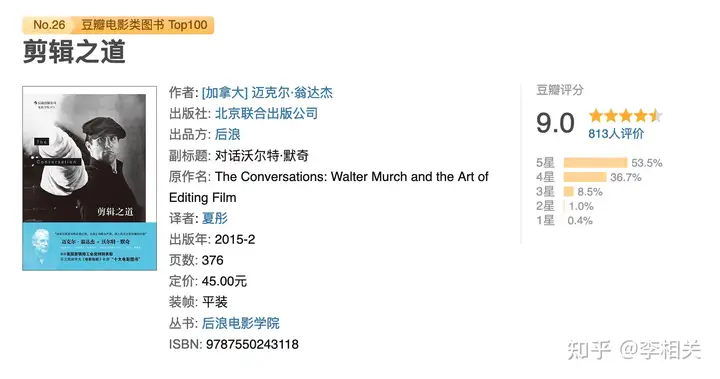Image resolution: width=720 pixels, height=379 pixels.
Task: Click the 4星 rating bar at 36.7%
Action: tap(585, 177)
